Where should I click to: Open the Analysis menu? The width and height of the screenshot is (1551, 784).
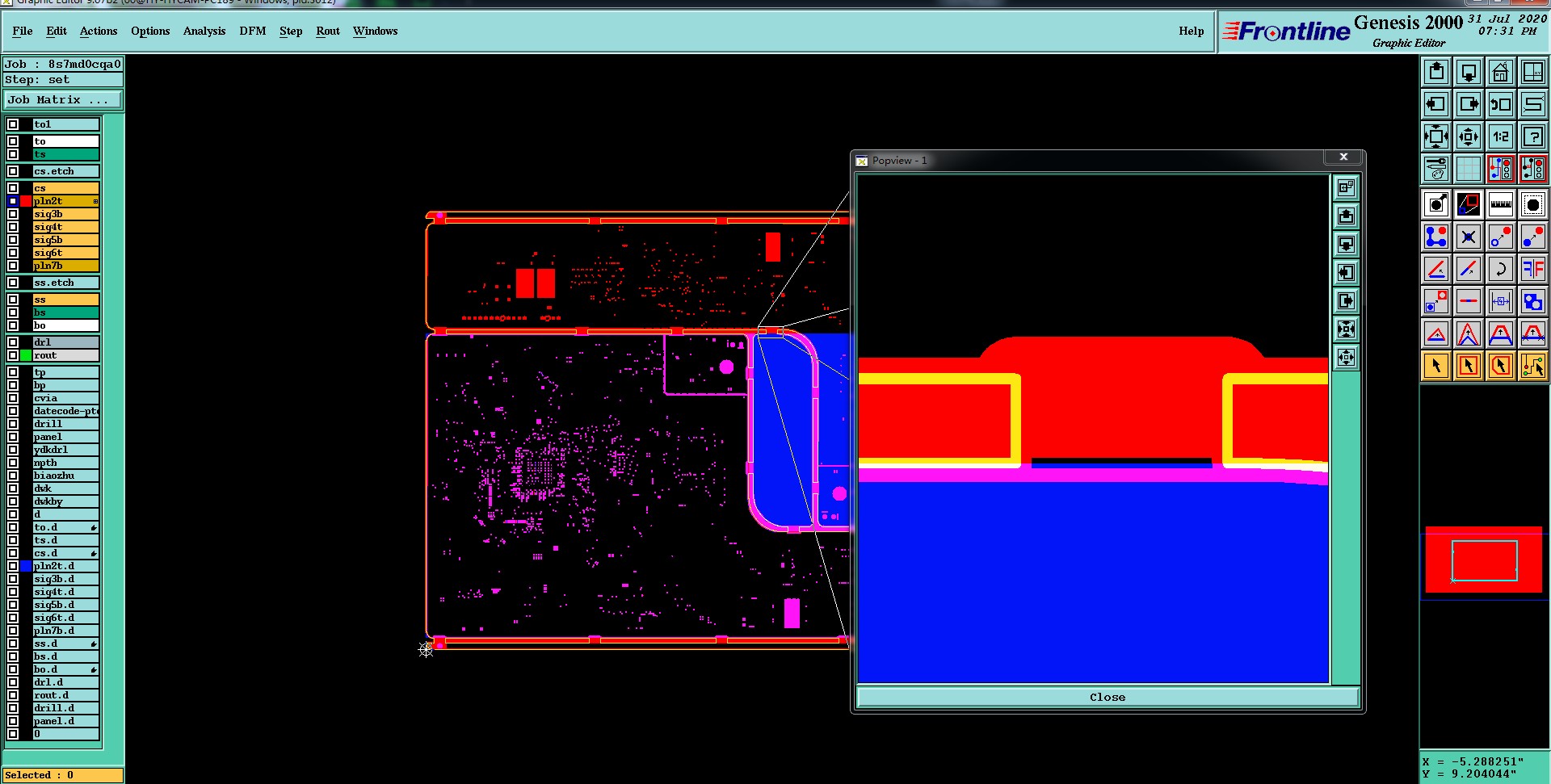[204, 31]
